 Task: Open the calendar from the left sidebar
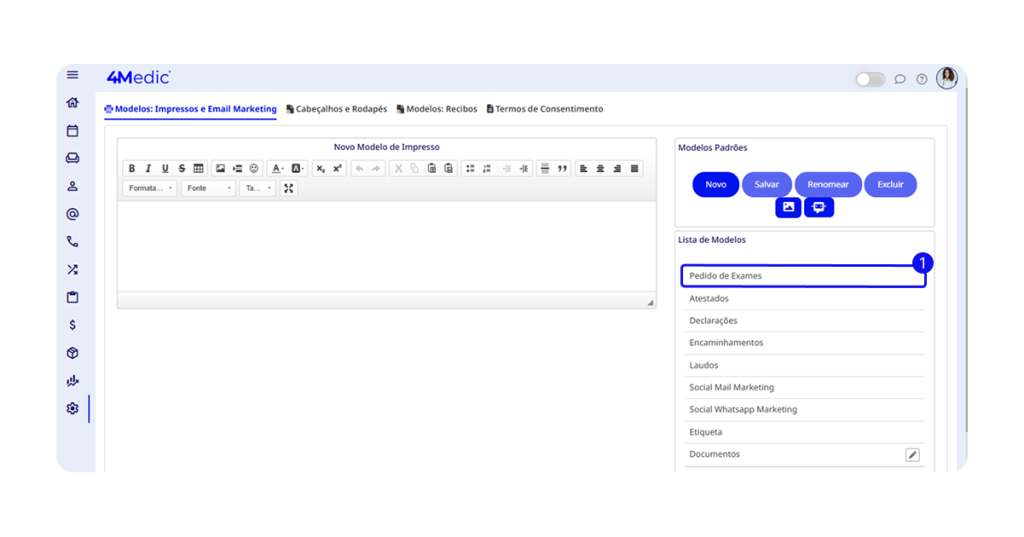click(72, 131)
